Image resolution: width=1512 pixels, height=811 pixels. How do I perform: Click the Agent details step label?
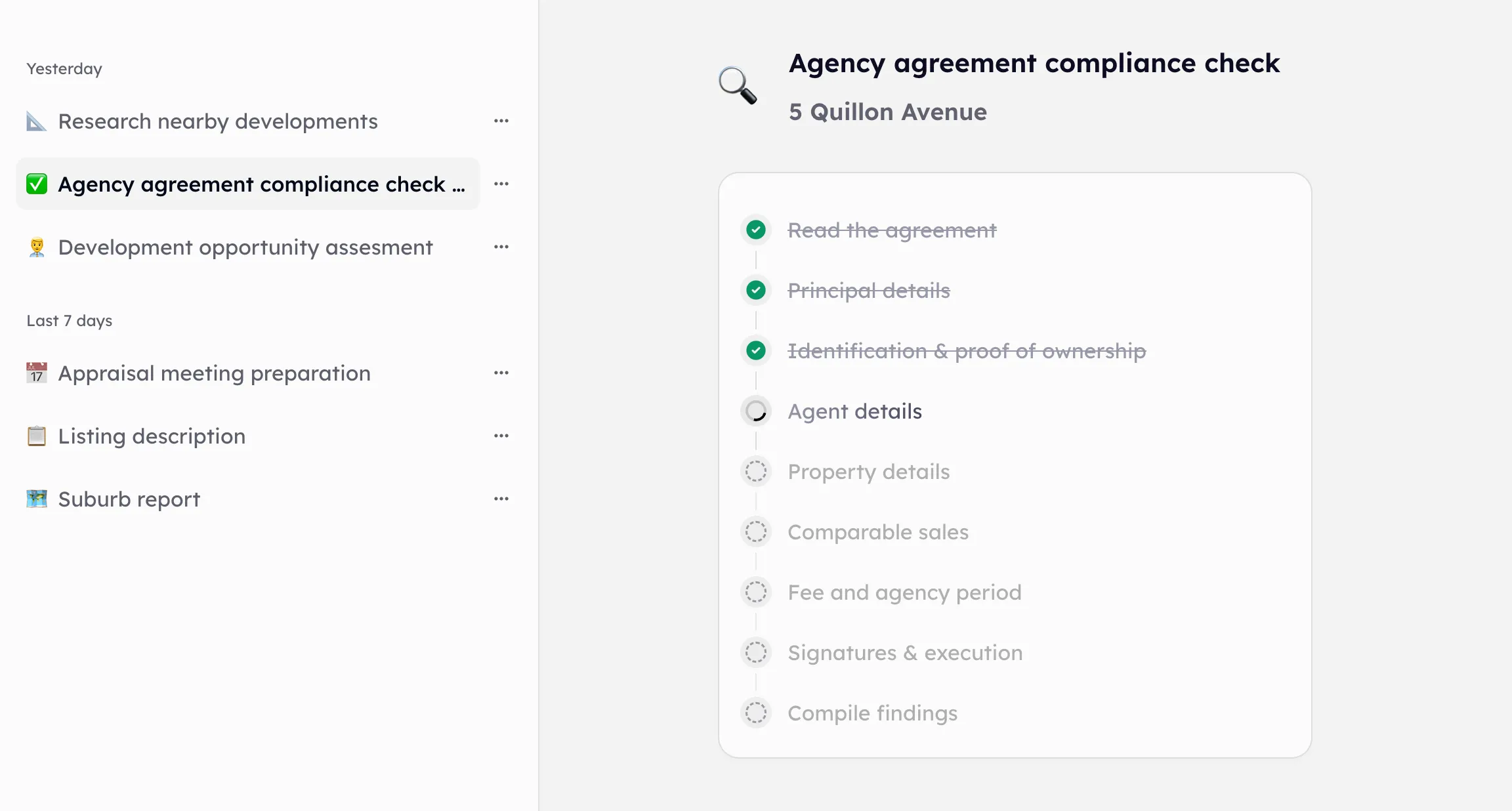click(855, 411)
